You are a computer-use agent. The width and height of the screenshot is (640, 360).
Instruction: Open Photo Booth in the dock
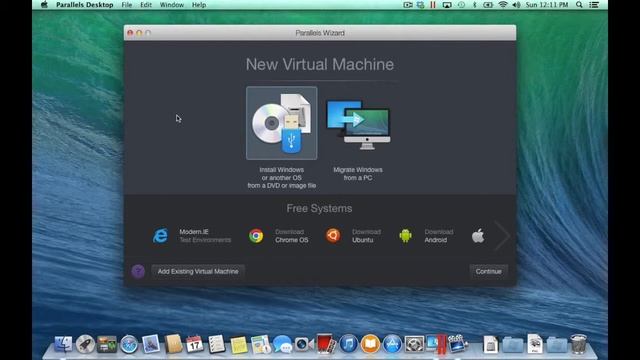click(x=326, y=344)
